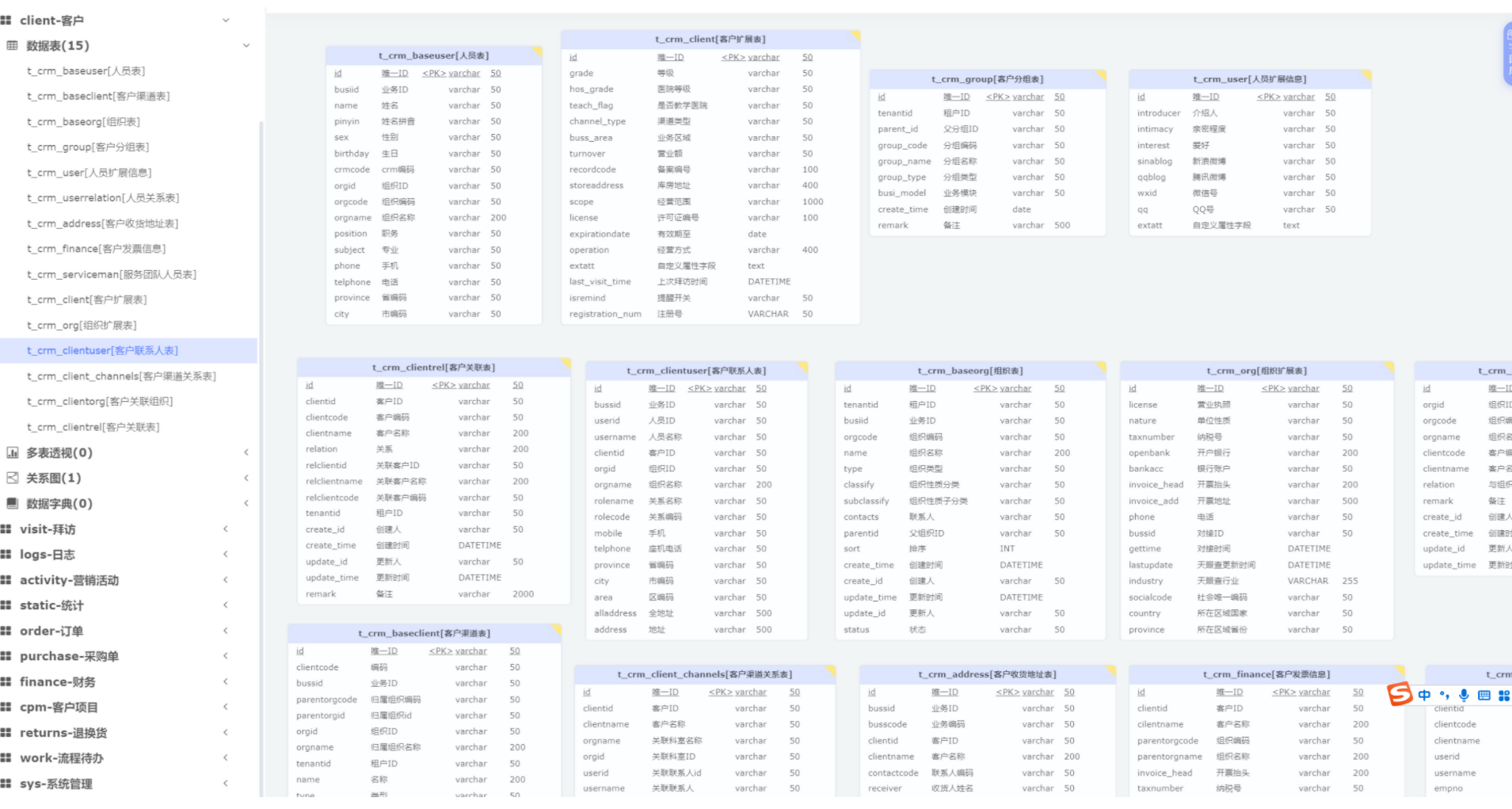
Task: Open t_crm_clientrel[客户关联表] tree entry
Action: (x=93, y=427)
